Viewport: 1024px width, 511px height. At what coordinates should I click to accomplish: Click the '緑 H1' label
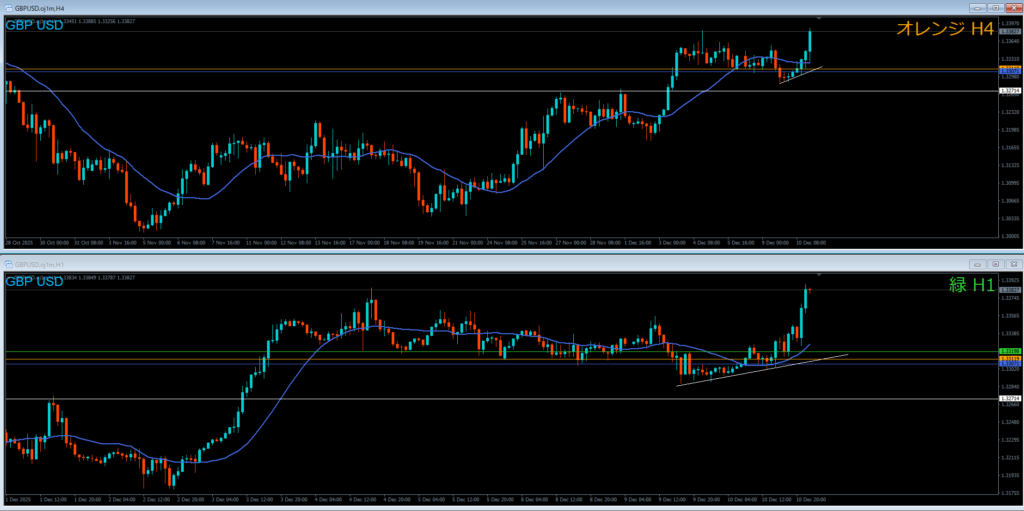971,284
